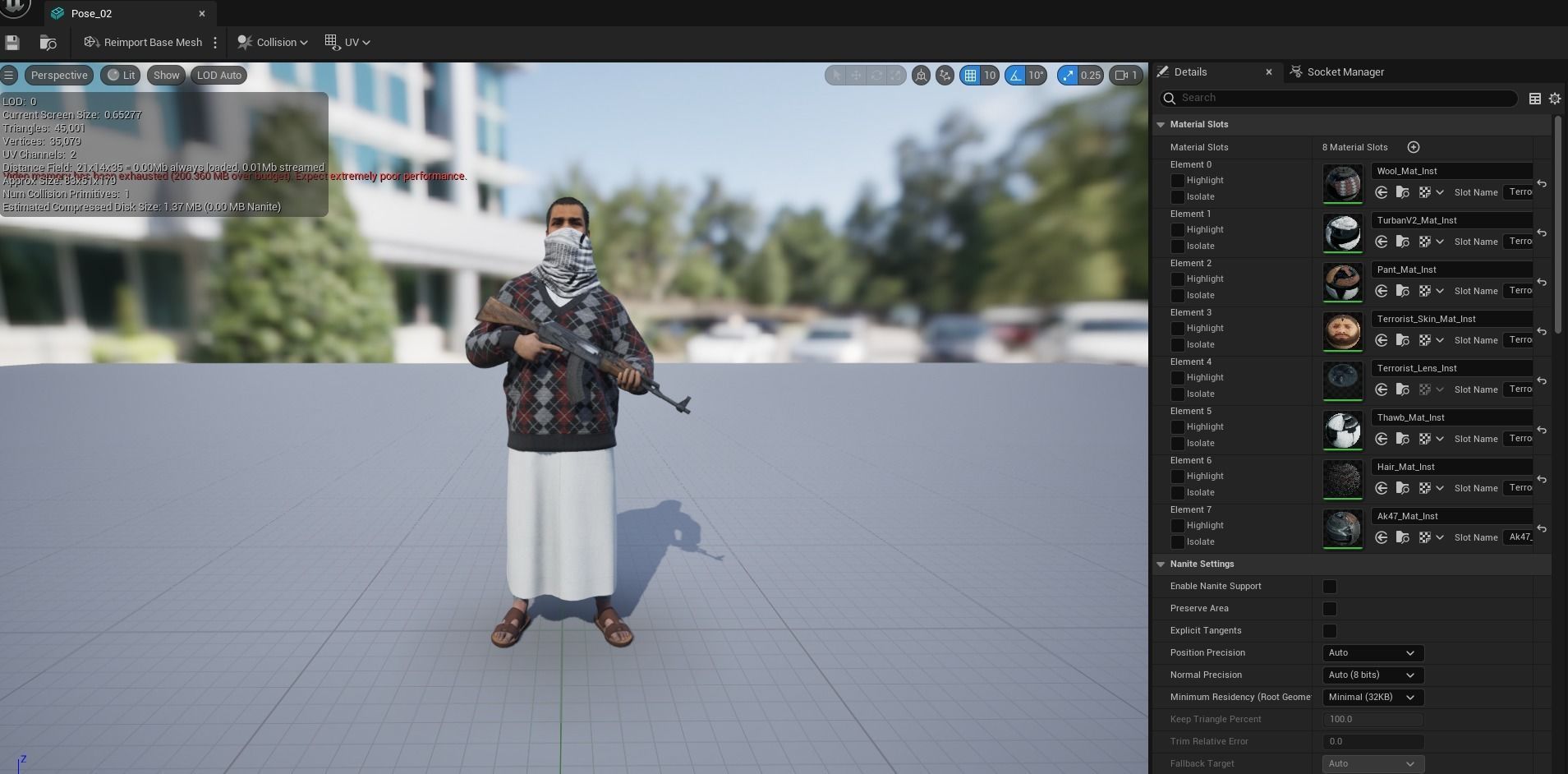
Task: Edit the Keep Triangle Percent value
Action: pyautogui.click(x=1373, y=719)
